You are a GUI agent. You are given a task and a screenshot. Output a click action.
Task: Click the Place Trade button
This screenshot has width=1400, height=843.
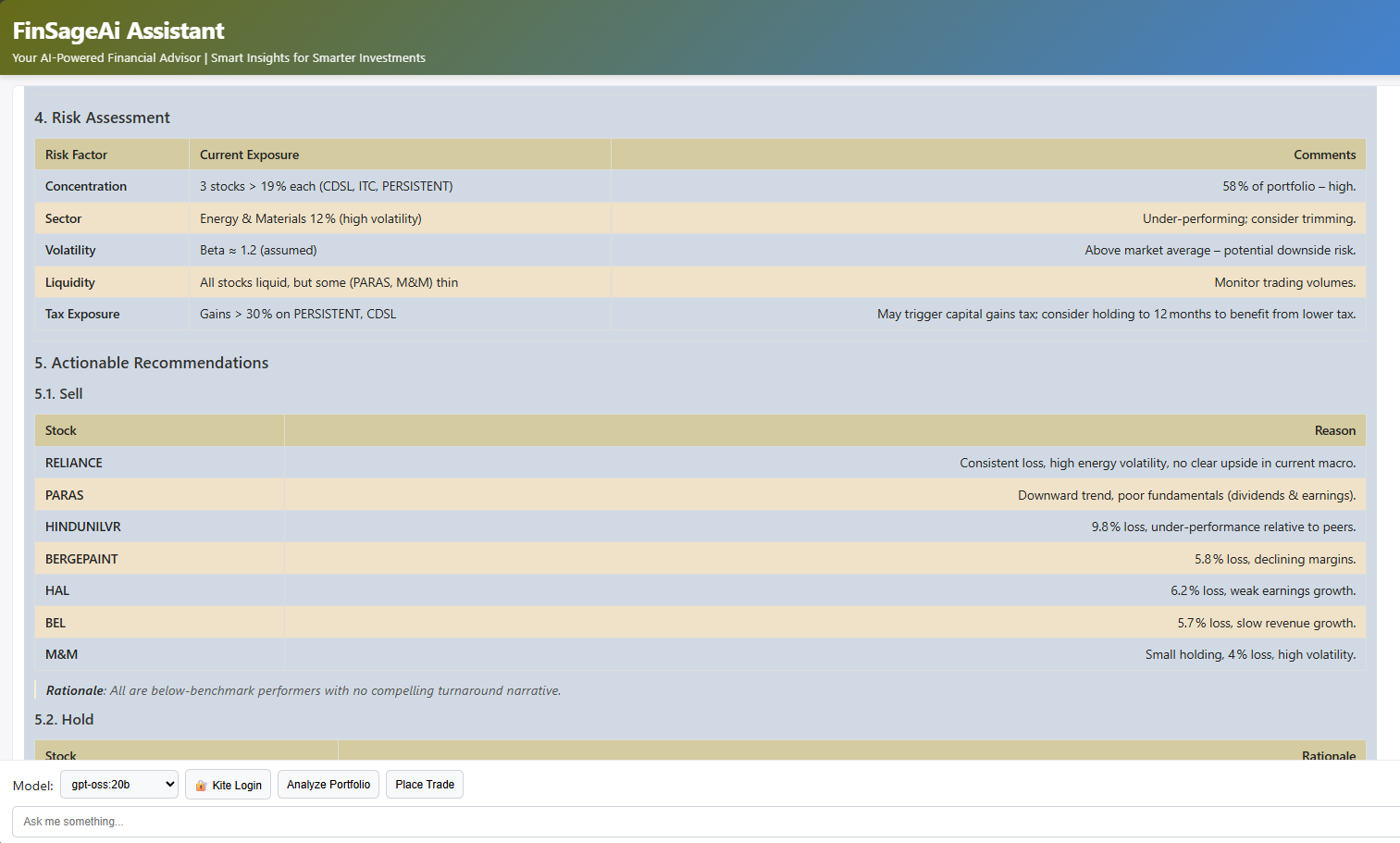tap(425, 785)
